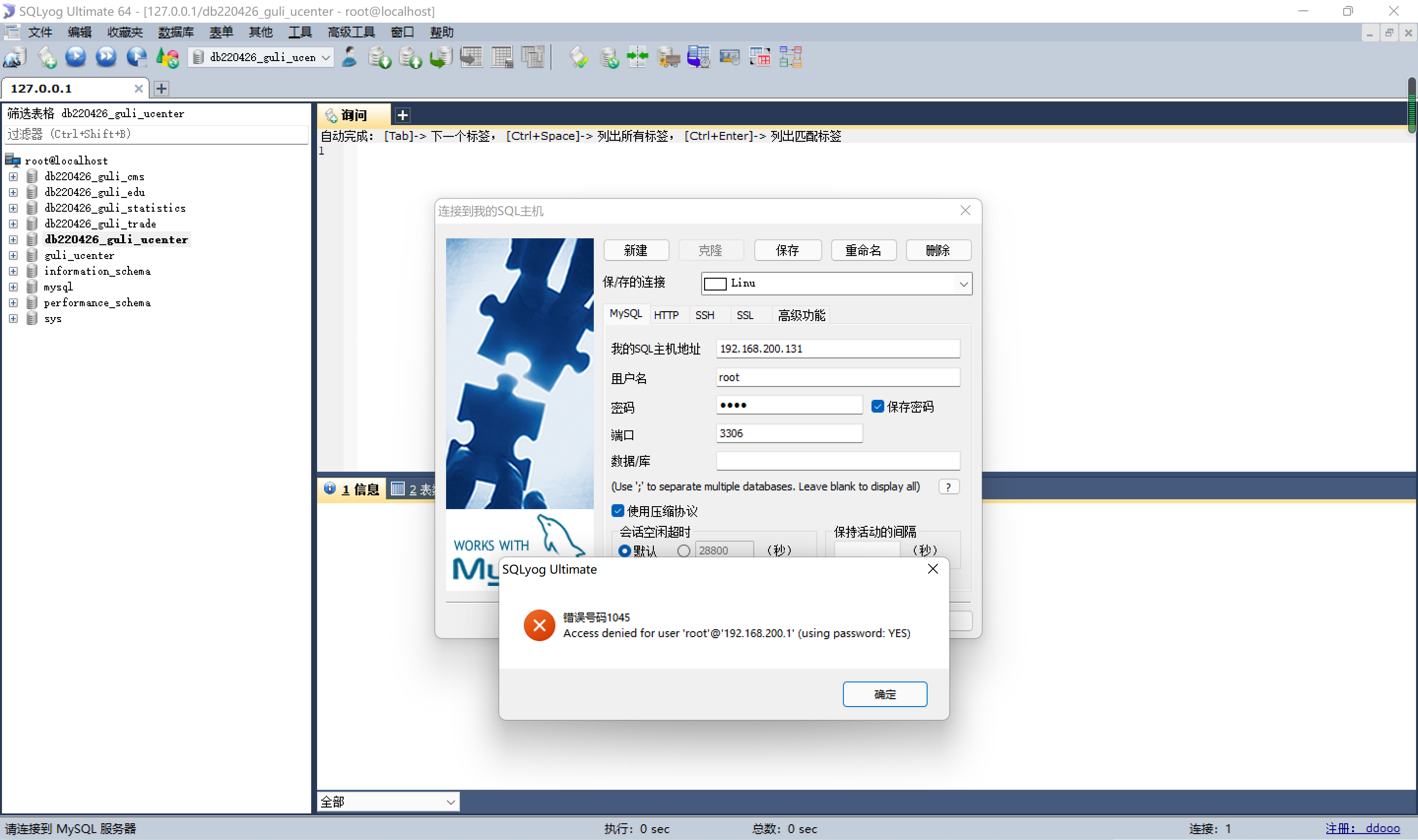Switch to the SSH tab

pos(705,315)
